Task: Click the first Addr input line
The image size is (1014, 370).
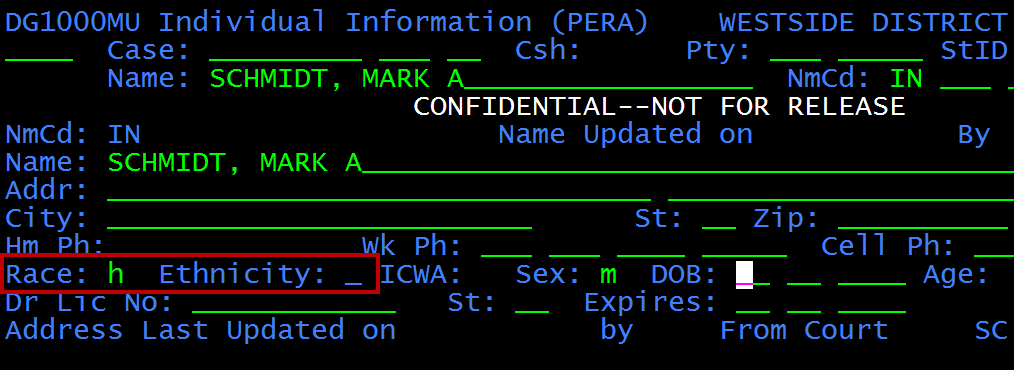Action: pos(379,191)
